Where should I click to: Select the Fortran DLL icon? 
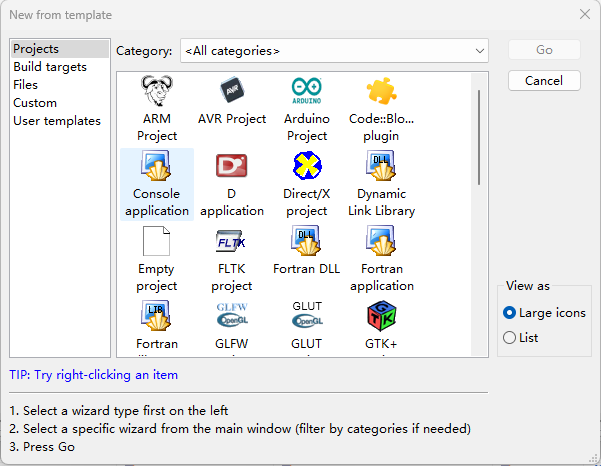click(306, 241)
